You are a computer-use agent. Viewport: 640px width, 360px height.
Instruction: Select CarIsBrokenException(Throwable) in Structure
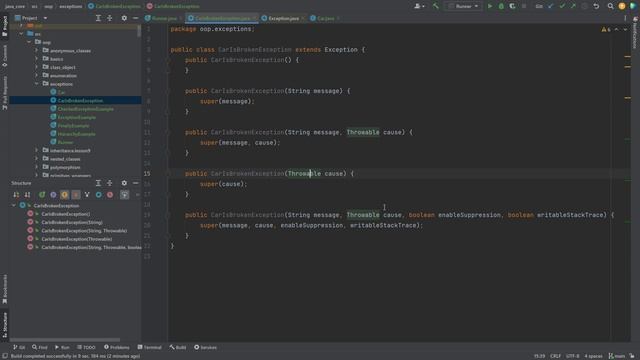[x=76, y=239]
